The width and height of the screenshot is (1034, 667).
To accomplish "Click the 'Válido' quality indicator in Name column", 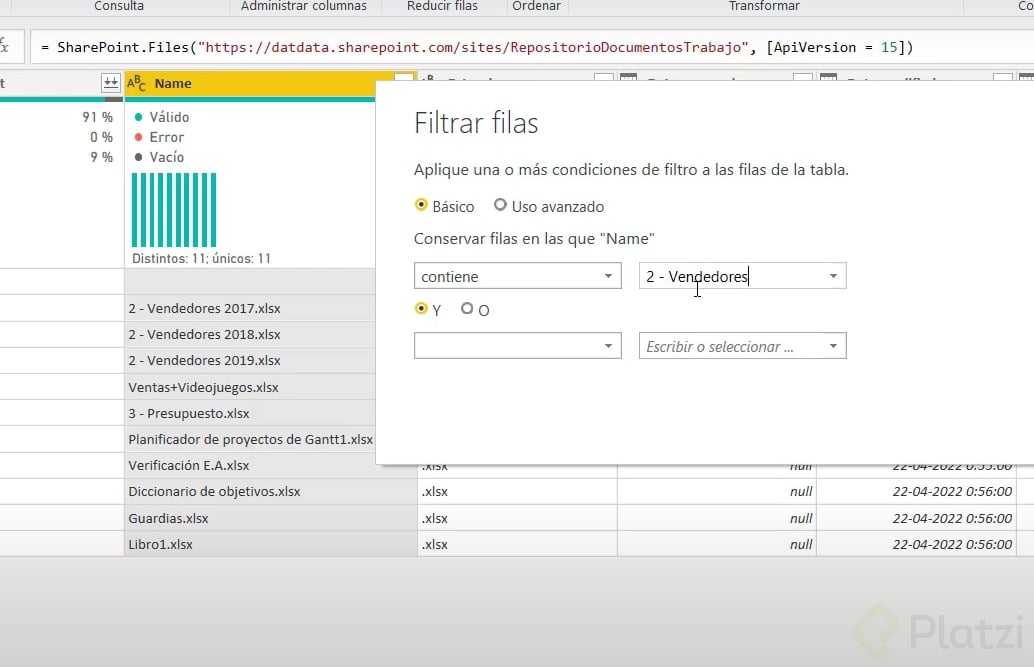I will [x=162, y=117].
